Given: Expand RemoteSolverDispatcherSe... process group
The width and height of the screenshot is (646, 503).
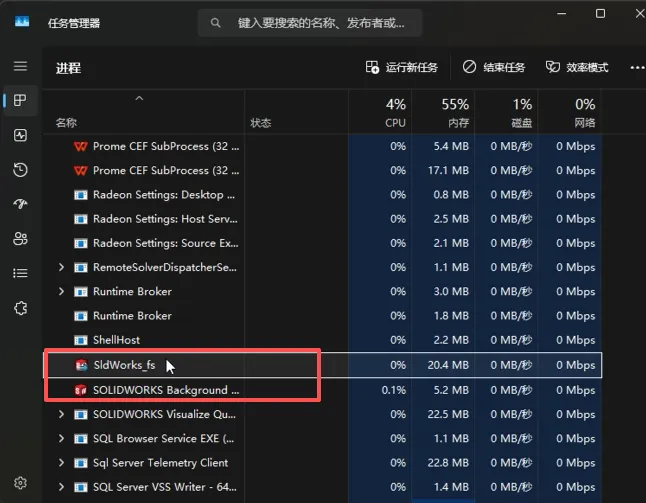Looking at the screenshot, I should pos(61,267).
